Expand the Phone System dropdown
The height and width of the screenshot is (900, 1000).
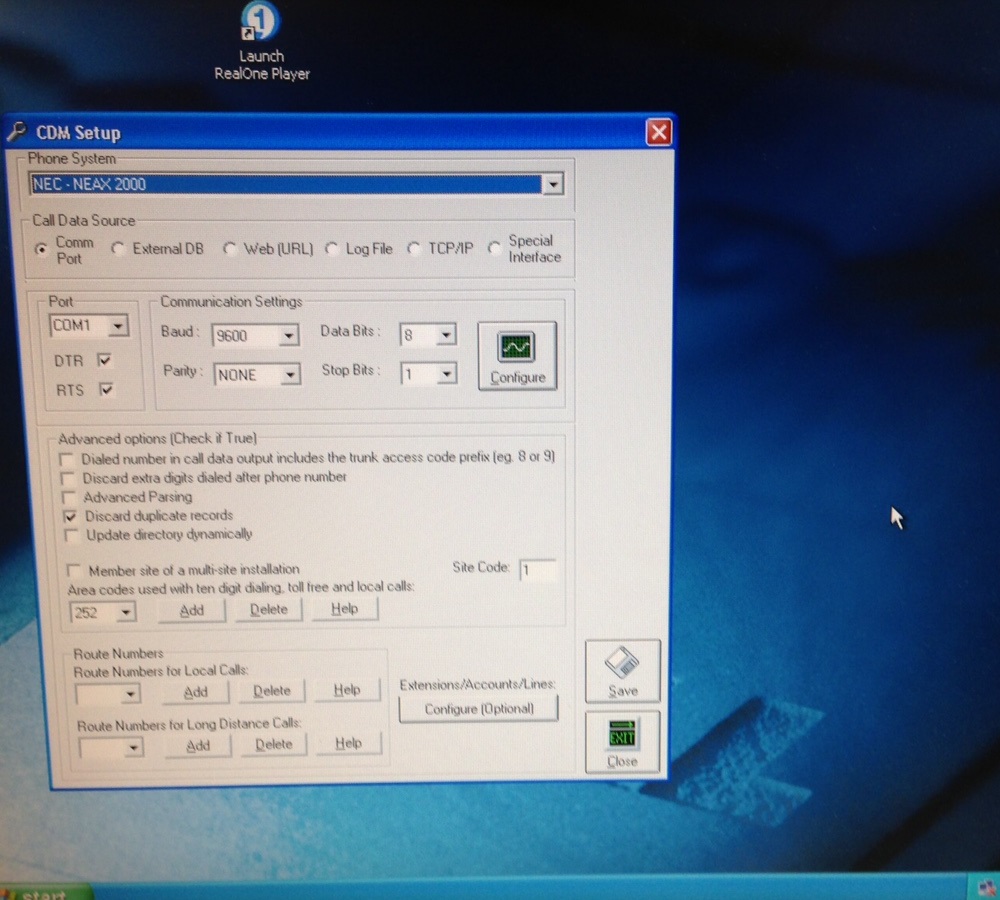coord(552,185)
